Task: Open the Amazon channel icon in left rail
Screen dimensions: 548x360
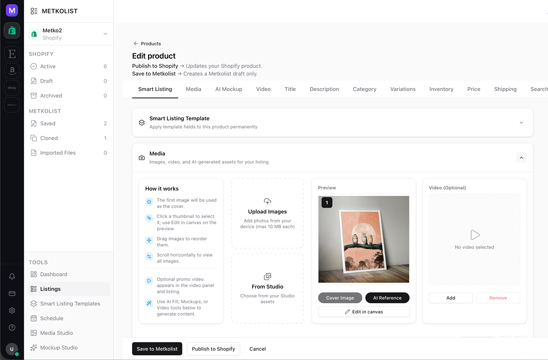Action: [12, 70]
